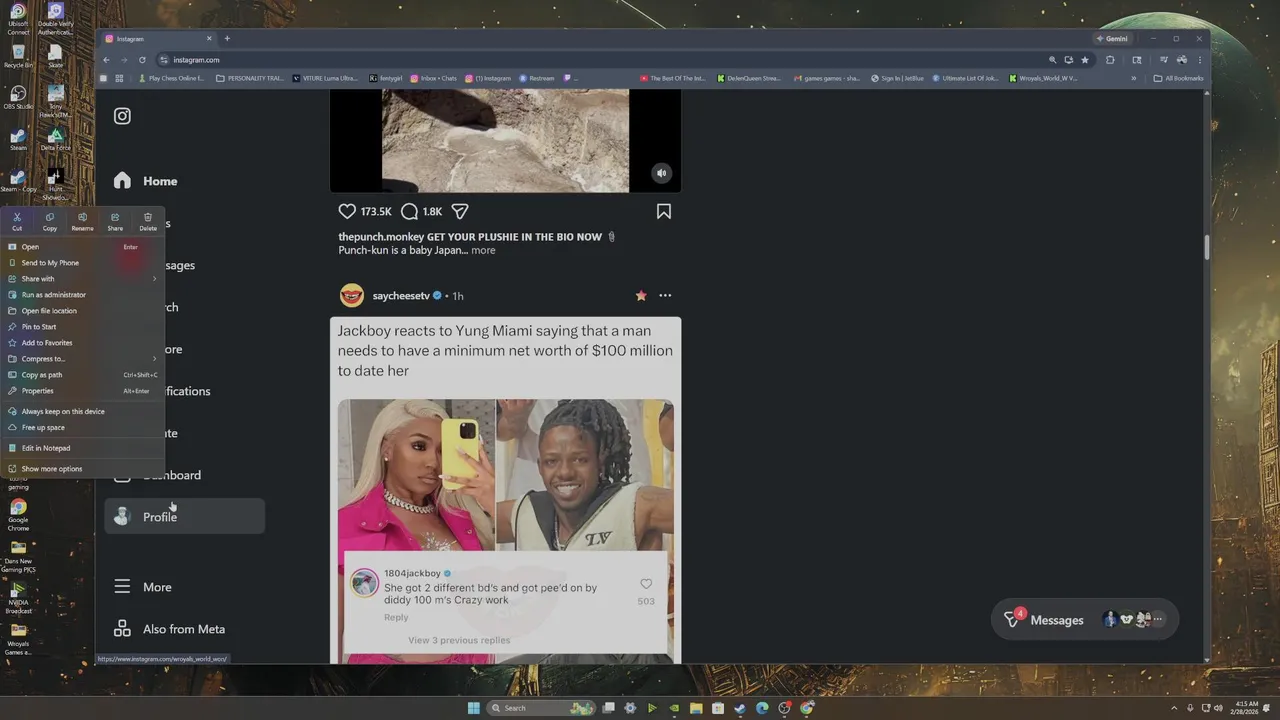Screen dimensions: 1280x720
Task: Choose Open in the context menu
Action: [x=82, y=247]
